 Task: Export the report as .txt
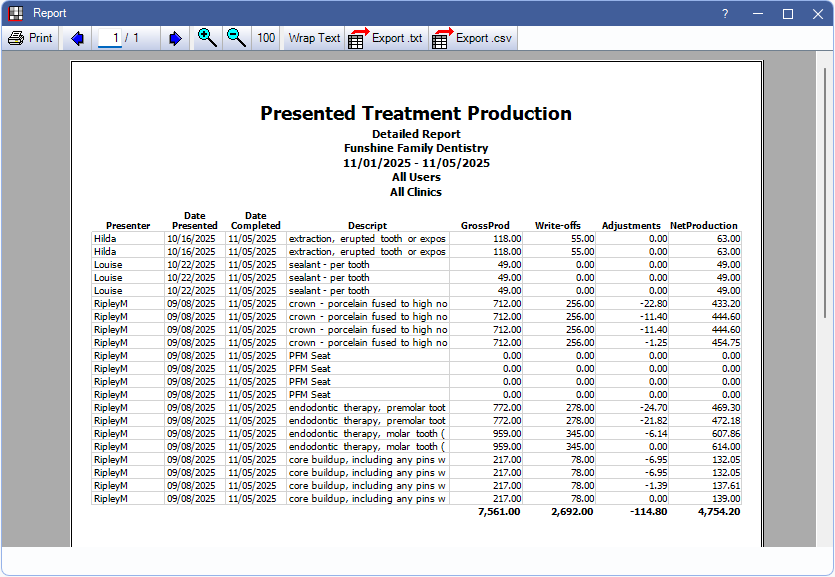pos(386,38)
